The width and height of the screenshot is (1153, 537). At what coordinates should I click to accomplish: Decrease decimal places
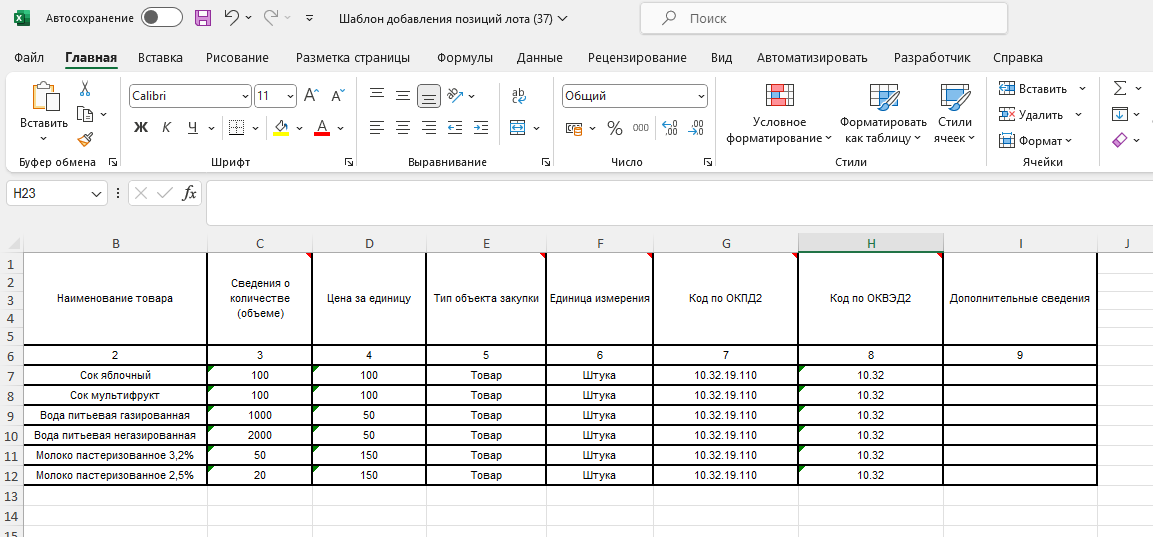click(696, 128)
